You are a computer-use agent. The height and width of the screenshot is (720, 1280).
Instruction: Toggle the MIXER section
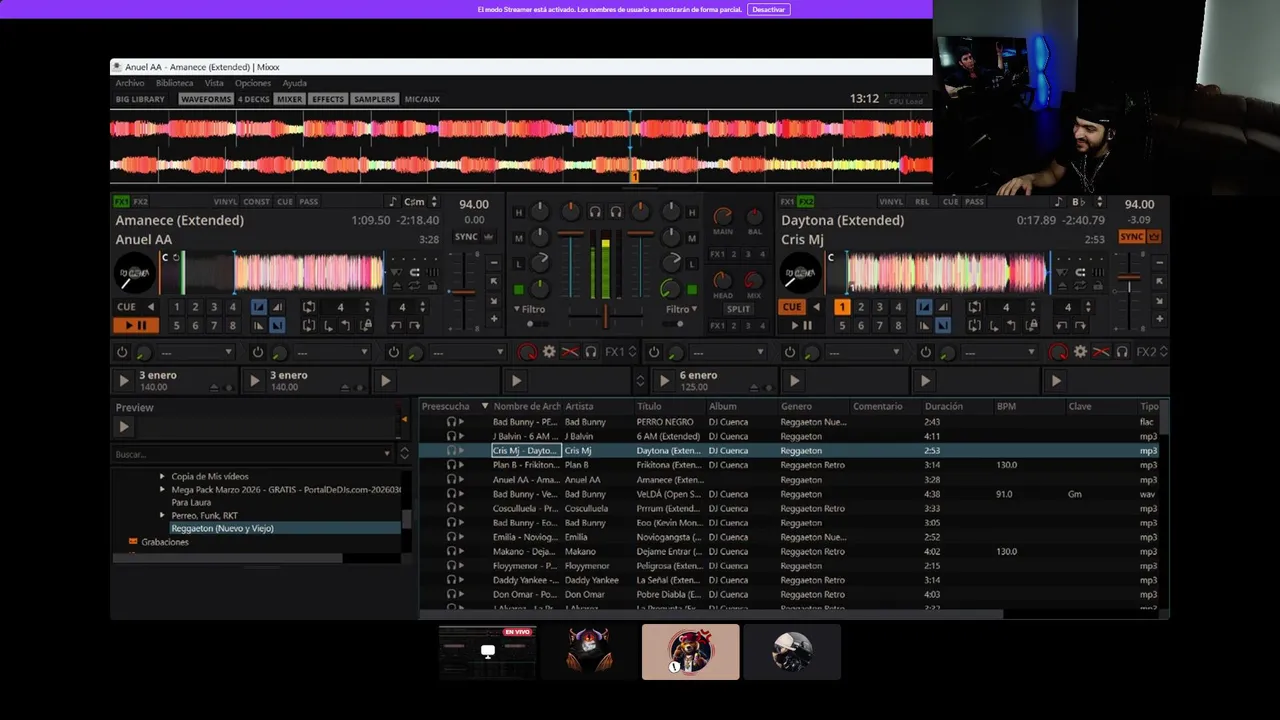[290, 99]
